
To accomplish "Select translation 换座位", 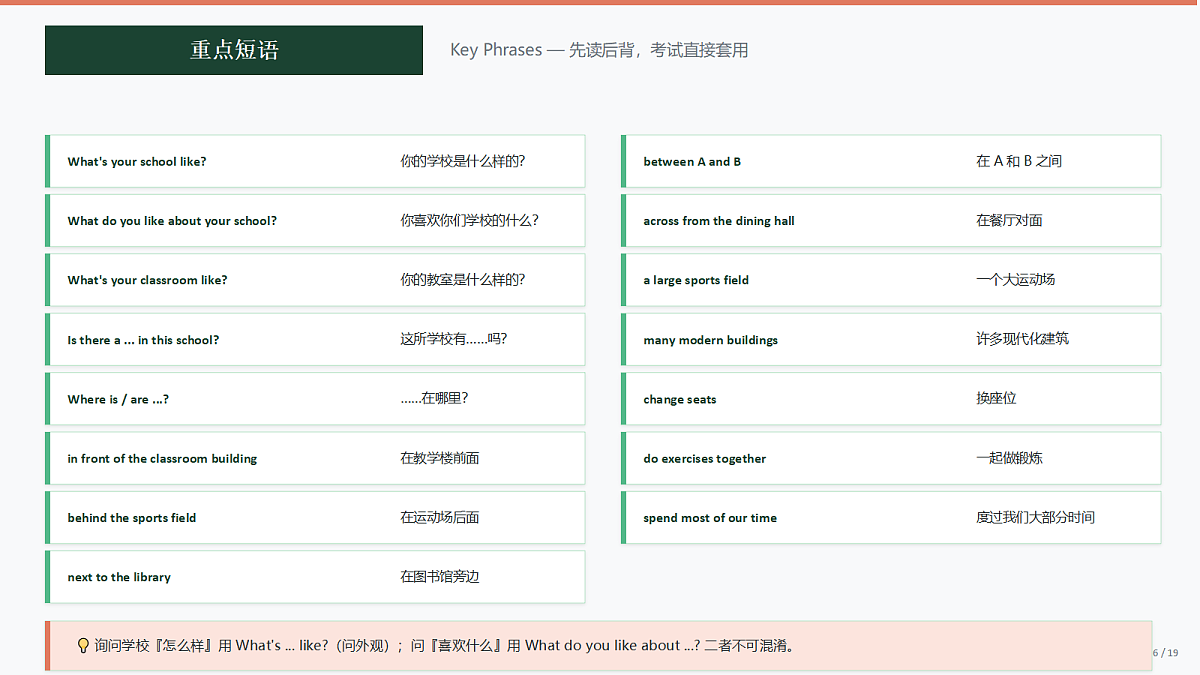I will (x=996, y=398).
